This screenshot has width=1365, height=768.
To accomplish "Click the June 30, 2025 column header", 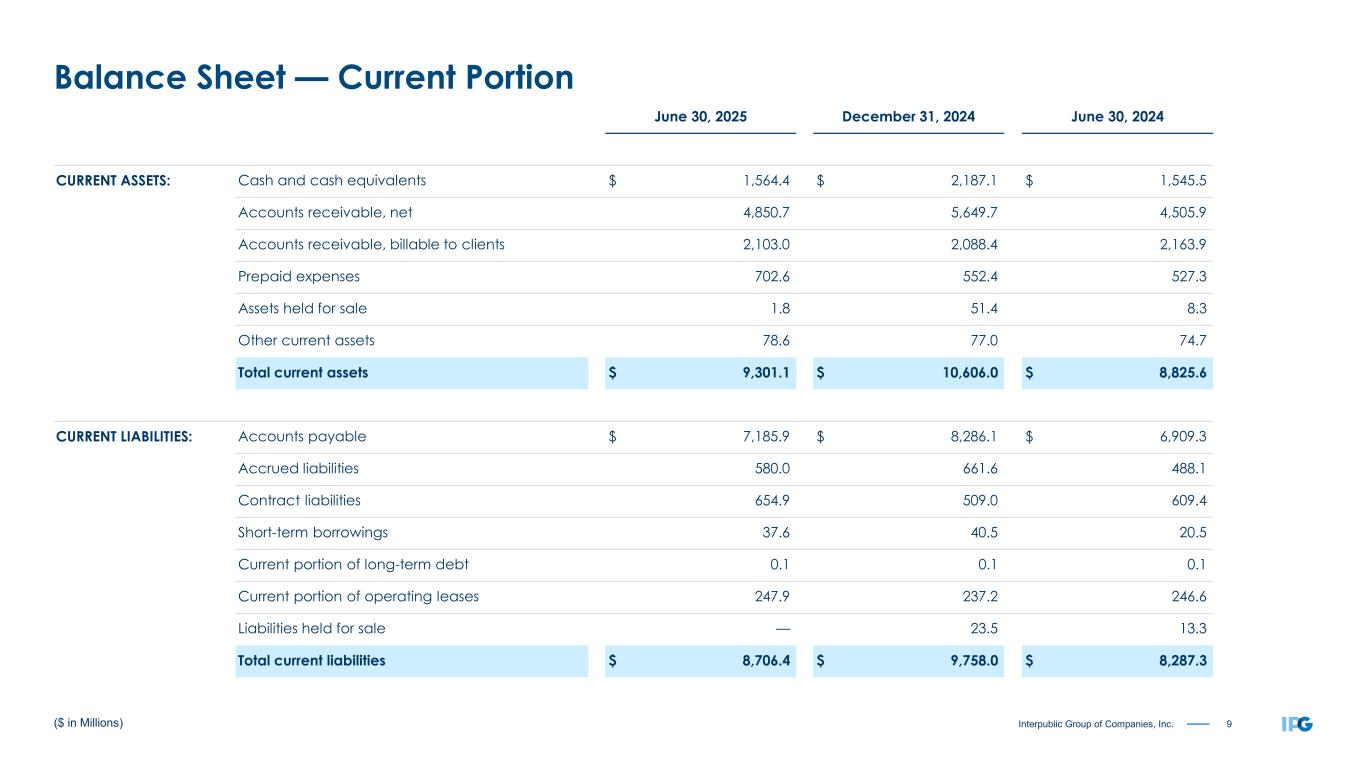I will point(700,117).
